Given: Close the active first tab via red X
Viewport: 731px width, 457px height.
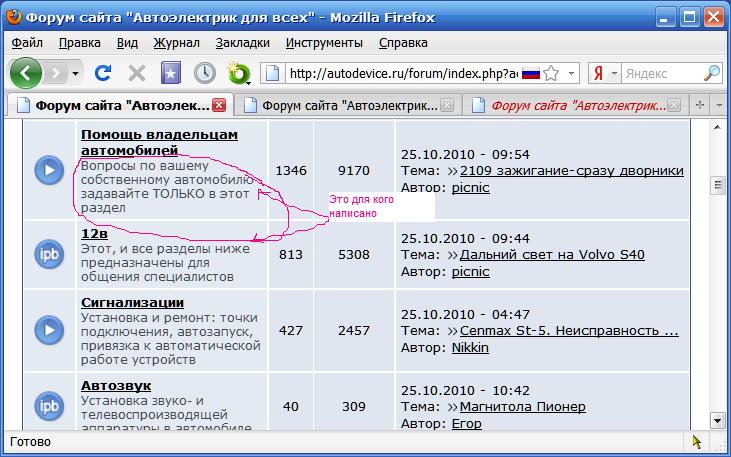Looking at the screenshot, I should [219, 105].
